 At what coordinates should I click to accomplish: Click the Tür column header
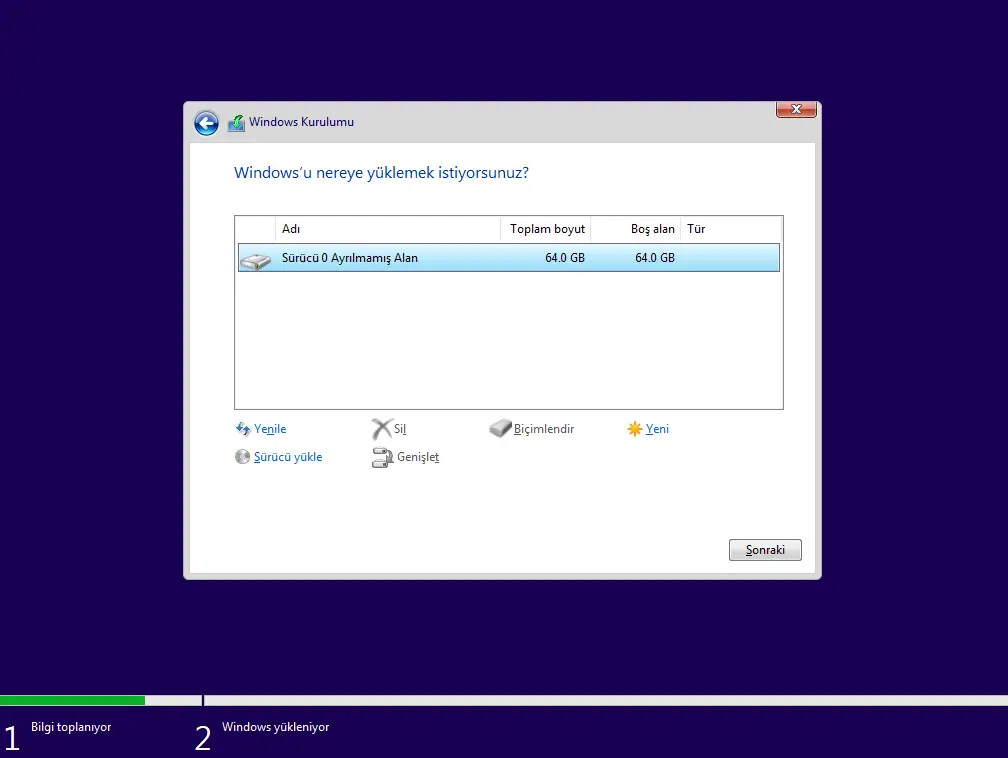(731, 229)
